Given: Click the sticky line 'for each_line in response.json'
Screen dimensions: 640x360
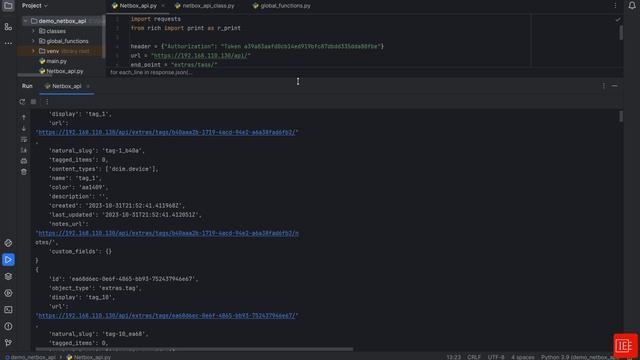Looking at the screenshot, I should pos(151,72).
